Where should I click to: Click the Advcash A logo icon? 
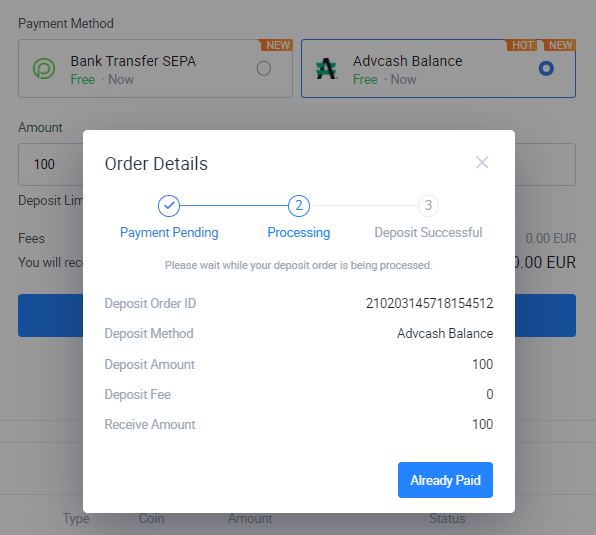(x=327, y=69)
